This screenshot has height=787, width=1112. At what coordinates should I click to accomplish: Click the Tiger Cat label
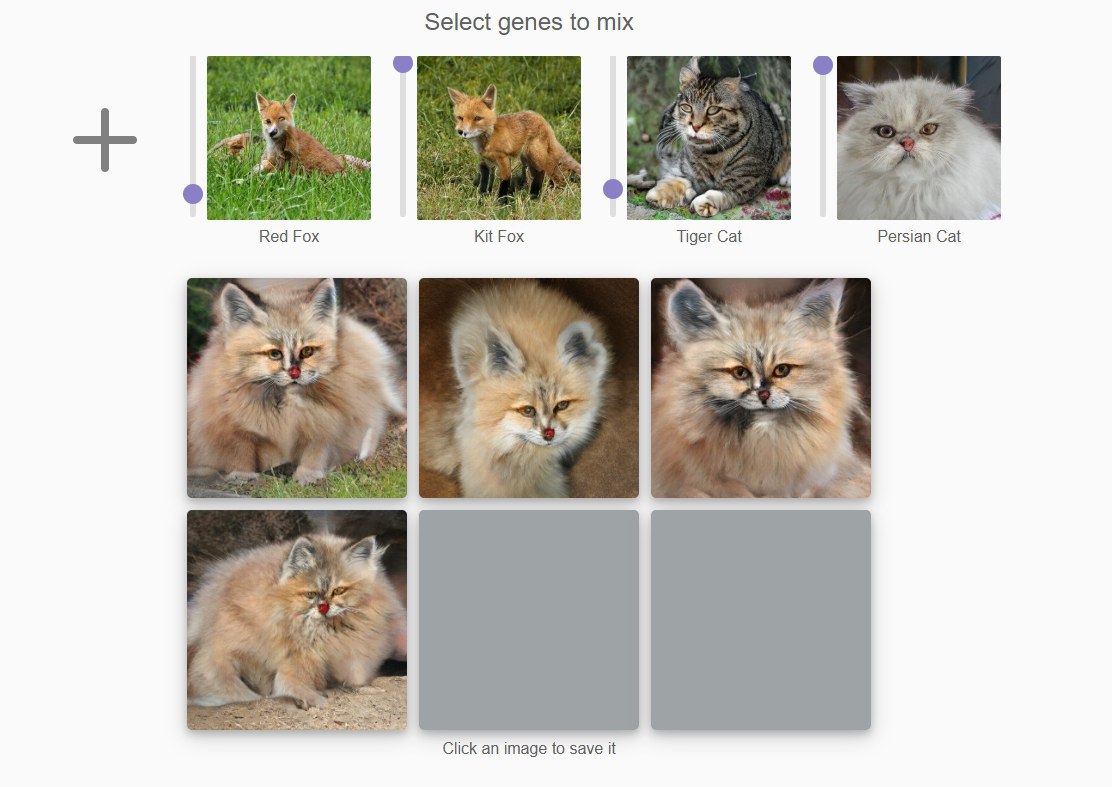[x=708, y=236]
